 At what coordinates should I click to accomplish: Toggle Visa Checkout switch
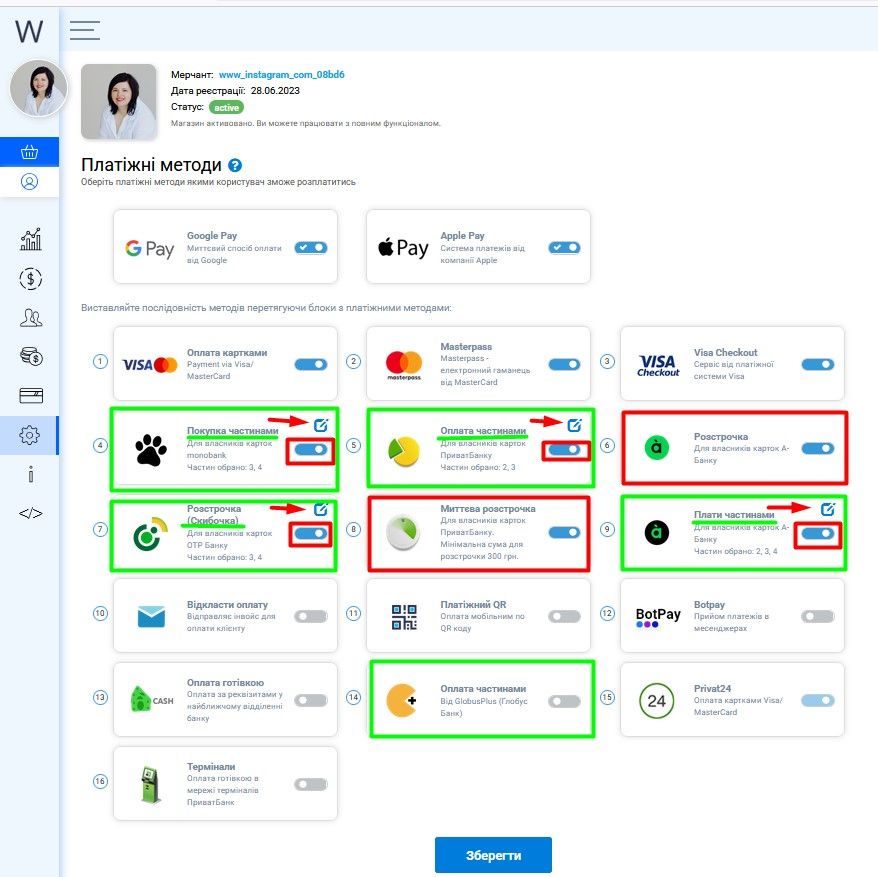(818, 365)
